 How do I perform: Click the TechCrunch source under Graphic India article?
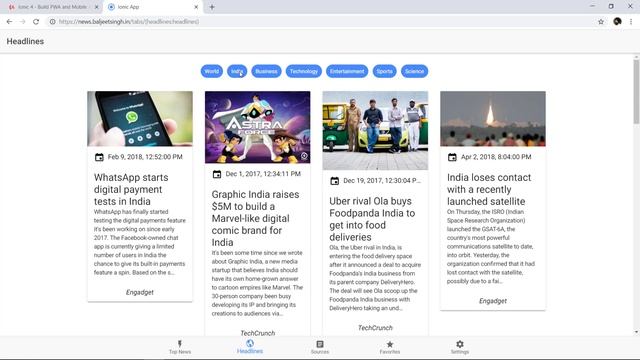[x=258, y=333]
